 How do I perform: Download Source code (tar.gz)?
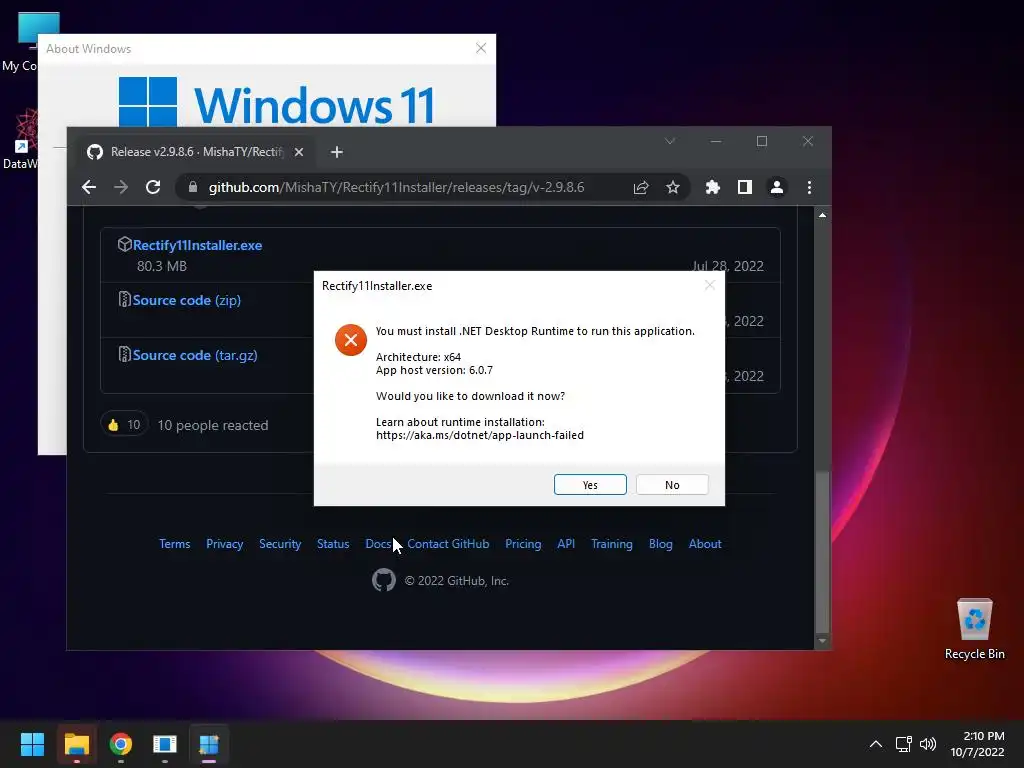(195, 355)
